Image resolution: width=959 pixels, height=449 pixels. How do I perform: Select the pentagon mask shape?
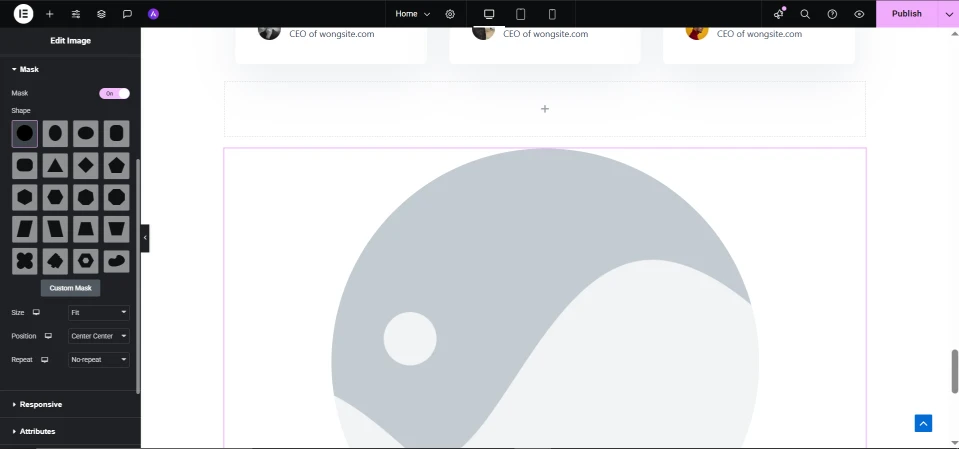(116, 165)
